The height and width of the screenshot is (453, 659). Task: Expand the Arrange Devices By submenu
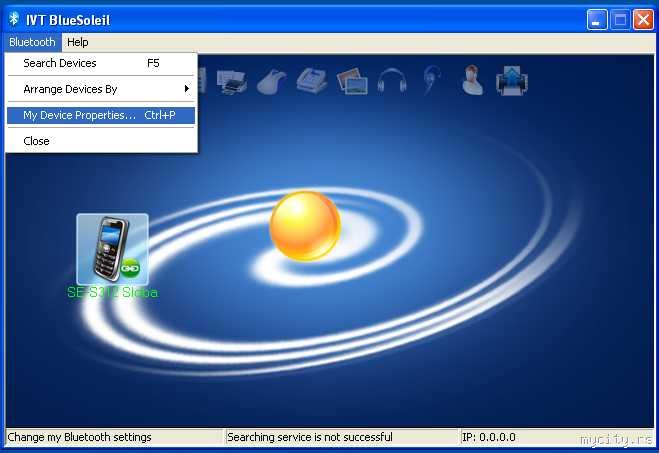pyautogui.click(x=101, y=89)
